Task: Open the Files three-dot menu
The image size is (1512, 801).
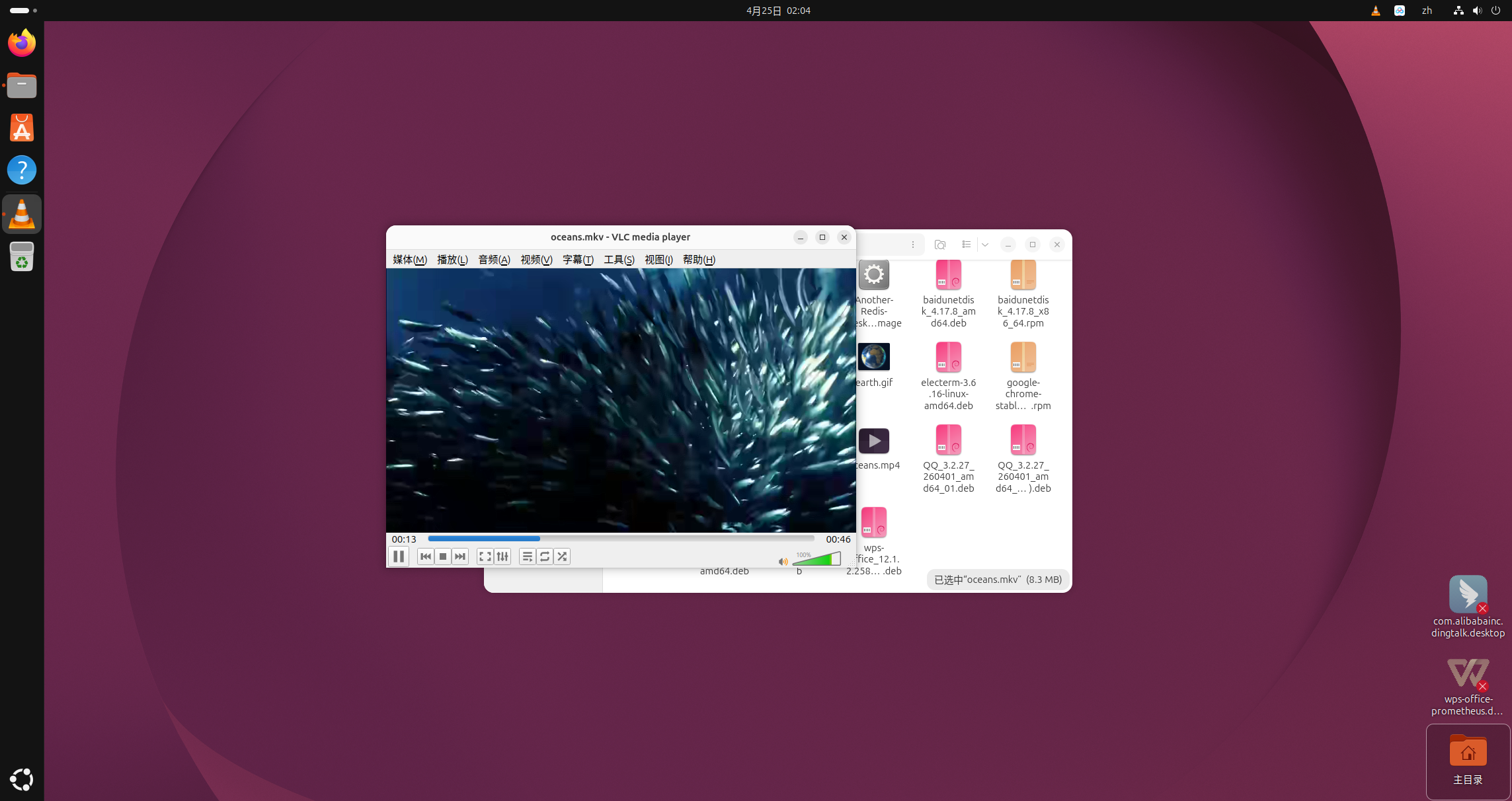Action: click(x=913, y=245)
